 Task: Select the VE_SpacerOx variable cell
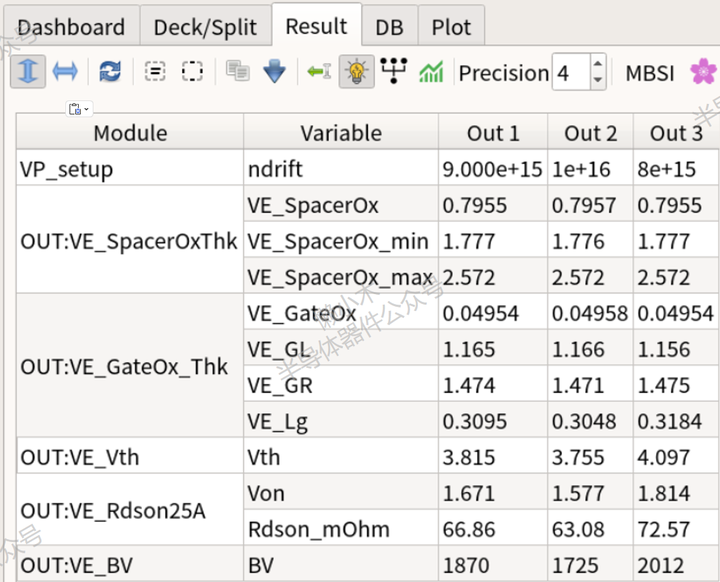(x=341, y=204)
